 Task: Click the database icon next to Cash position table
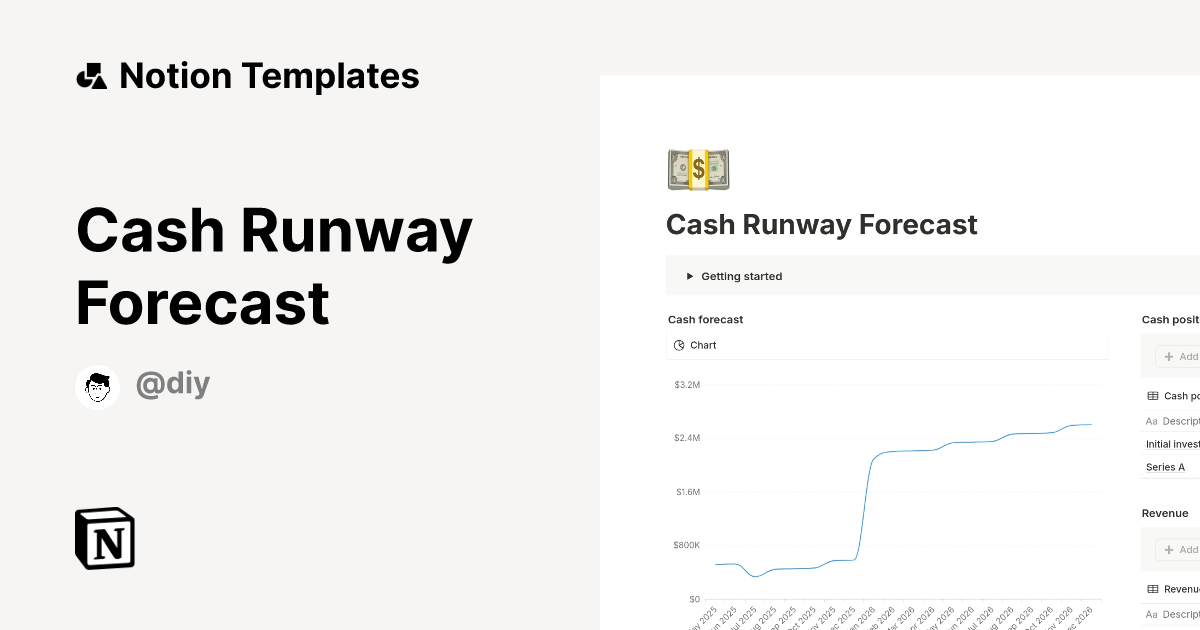[x=1152, y=395]
